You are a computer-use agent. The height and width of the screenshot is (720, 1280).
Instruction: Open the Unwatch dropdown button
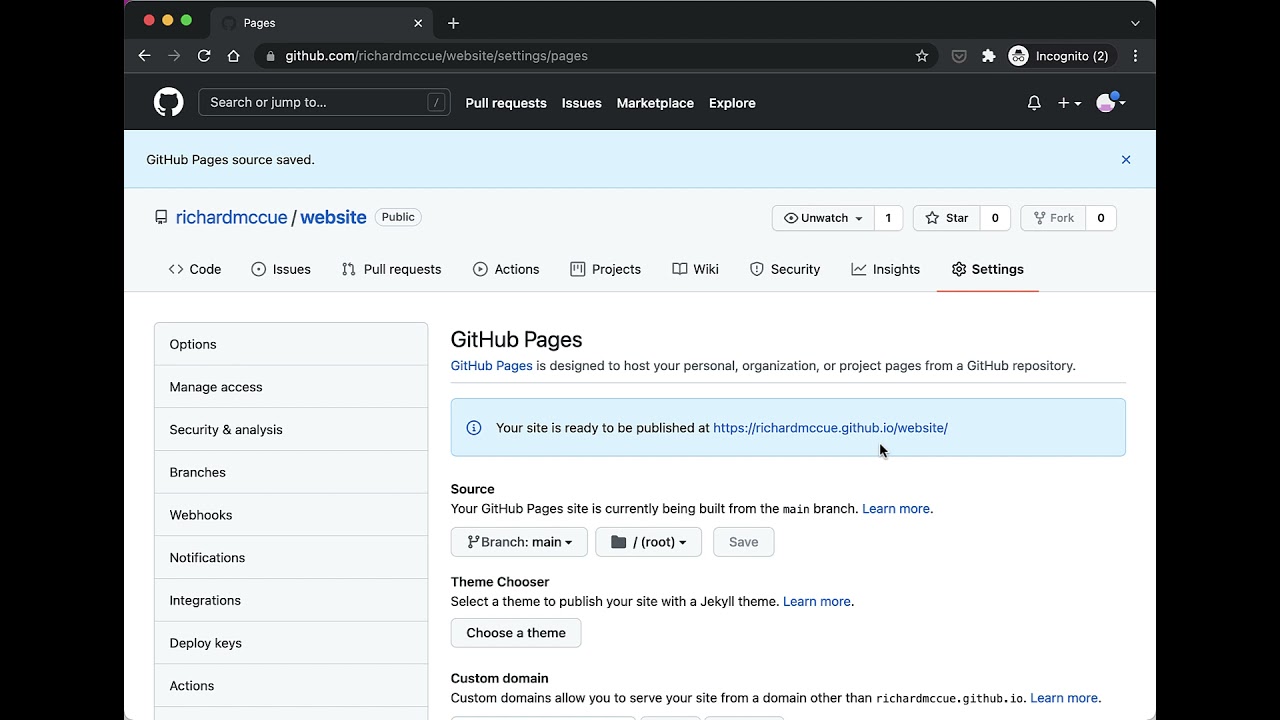tap(823, 218)
